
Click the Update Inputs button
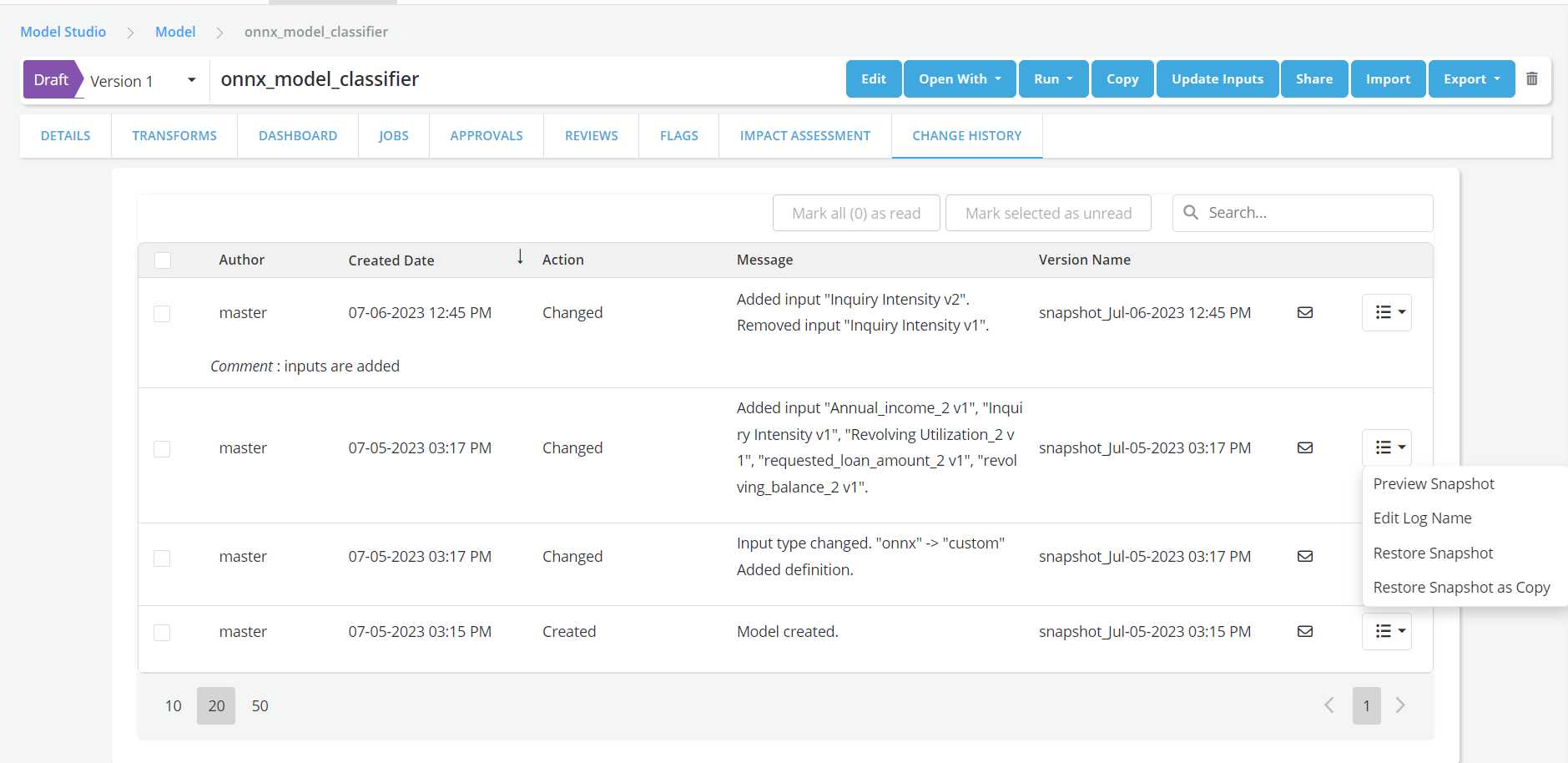click(1217, 79)
